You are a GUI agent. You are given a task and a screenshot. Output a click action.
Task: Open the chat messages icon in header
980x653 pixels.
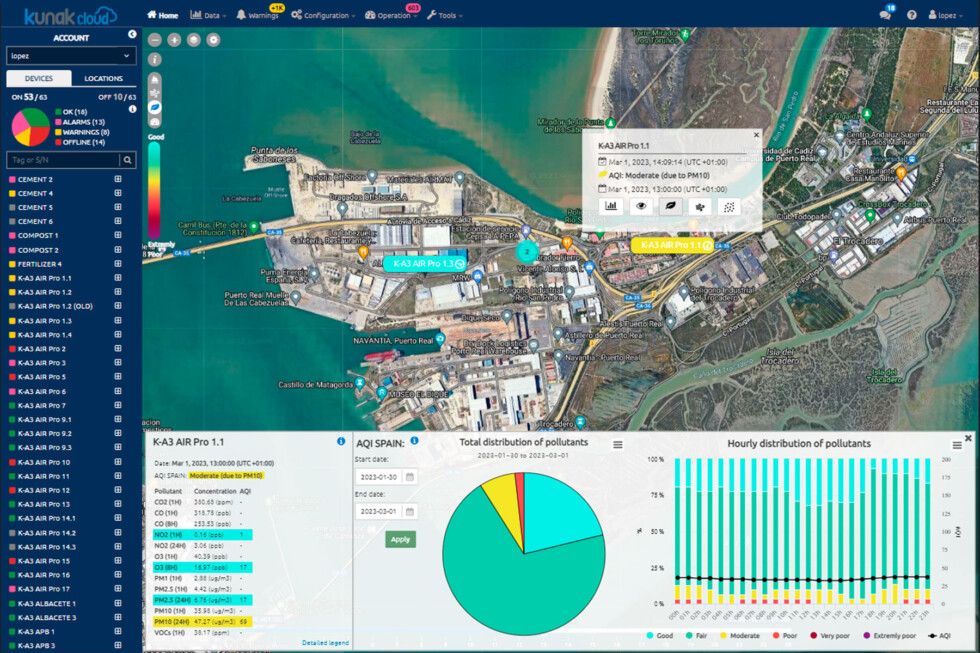[886, 14]
